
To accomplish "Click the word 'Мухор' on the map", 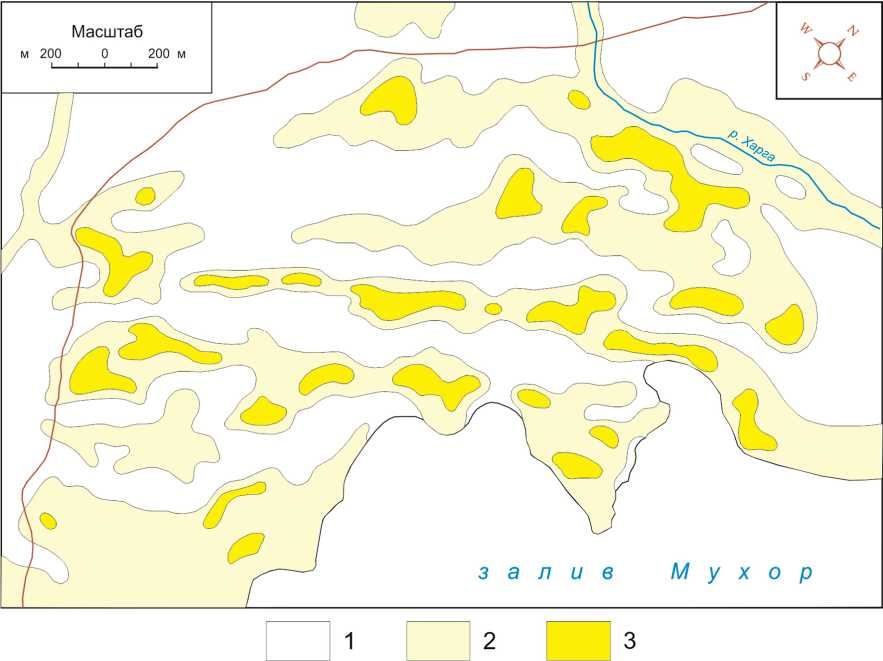I will tap(742, 572).
